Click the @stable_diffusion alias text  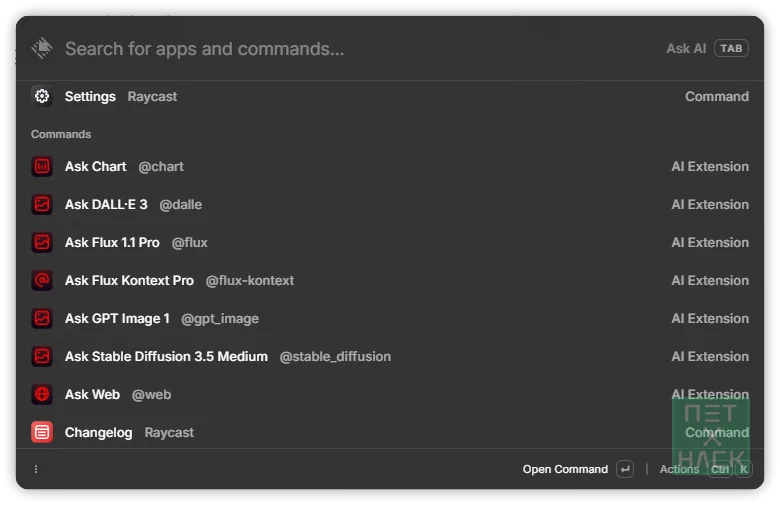pyautogui.click(x=335, y=357)
